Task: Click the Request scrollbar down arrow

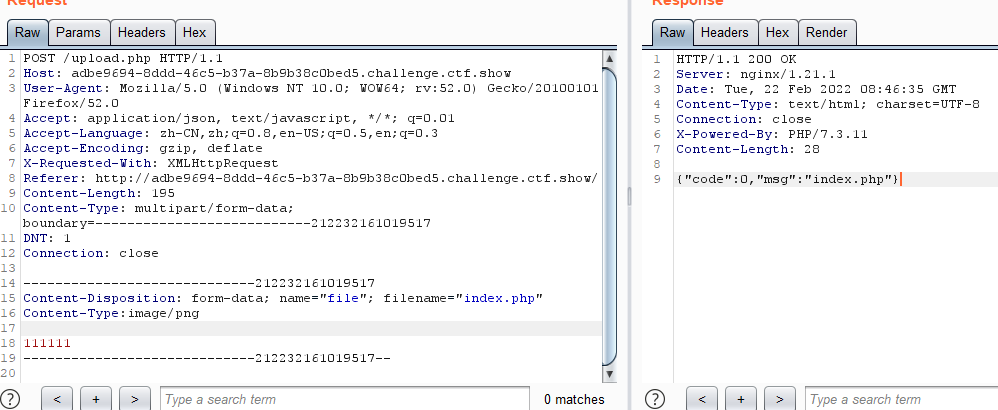Action: coord(609,374)
